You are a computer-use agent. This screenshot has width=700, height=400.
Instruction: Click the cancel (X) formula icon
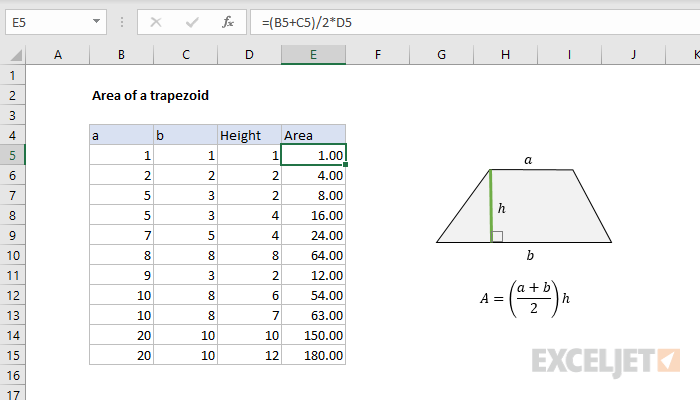[156, 22]
